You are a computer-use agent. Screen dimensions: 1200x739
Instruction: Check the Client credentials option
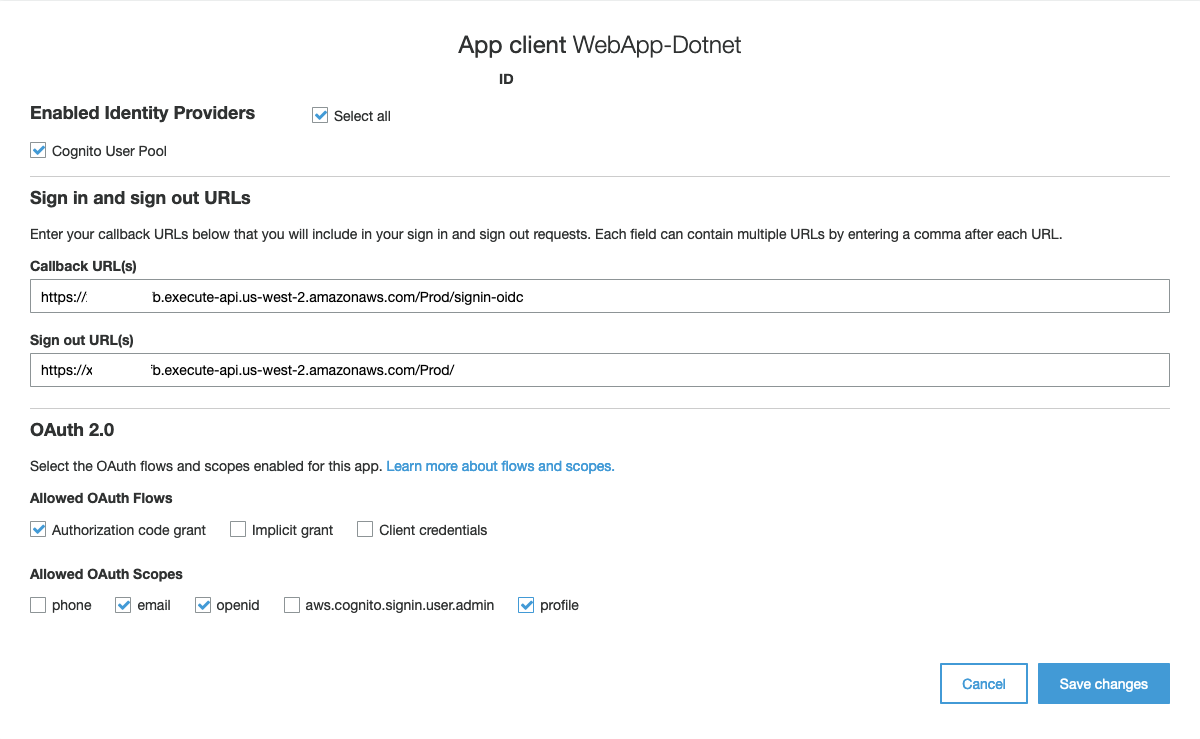[x=365, y=530]
